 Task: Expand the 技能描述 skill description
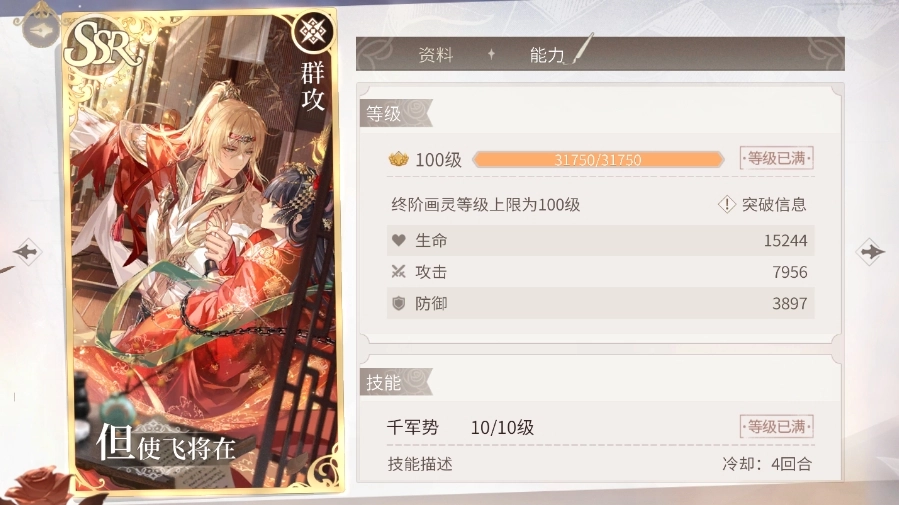420,464
